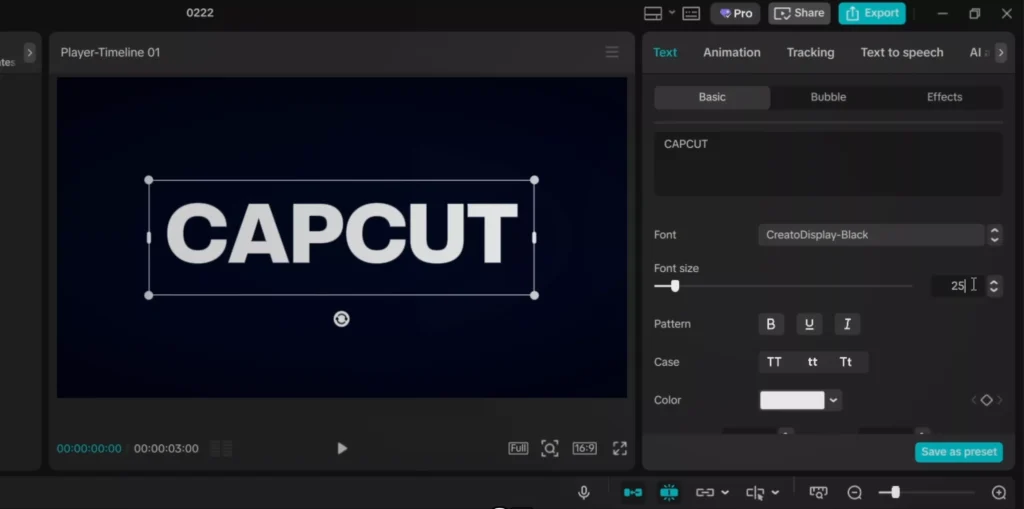Open the Color dropdown arrow

pos(833,400)
